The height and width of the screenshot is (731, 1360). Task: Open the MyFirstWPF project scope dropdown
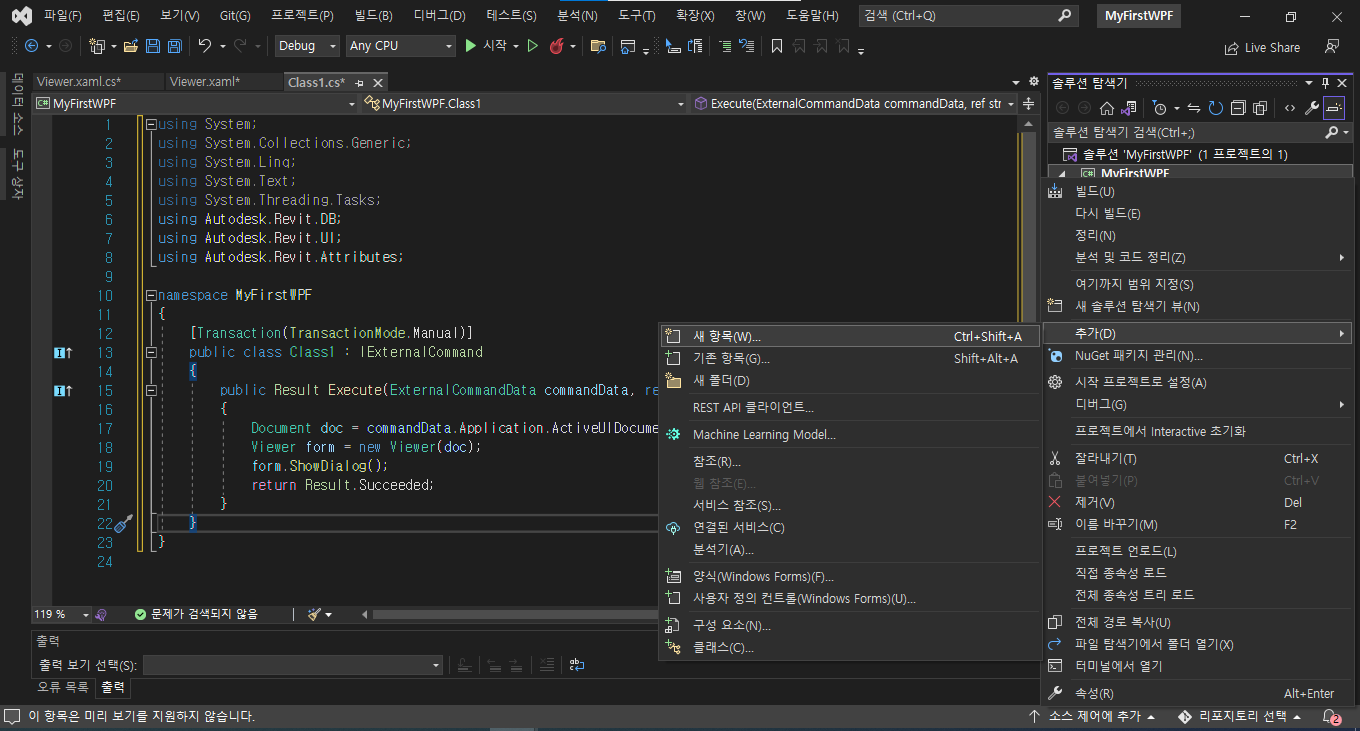195,104
